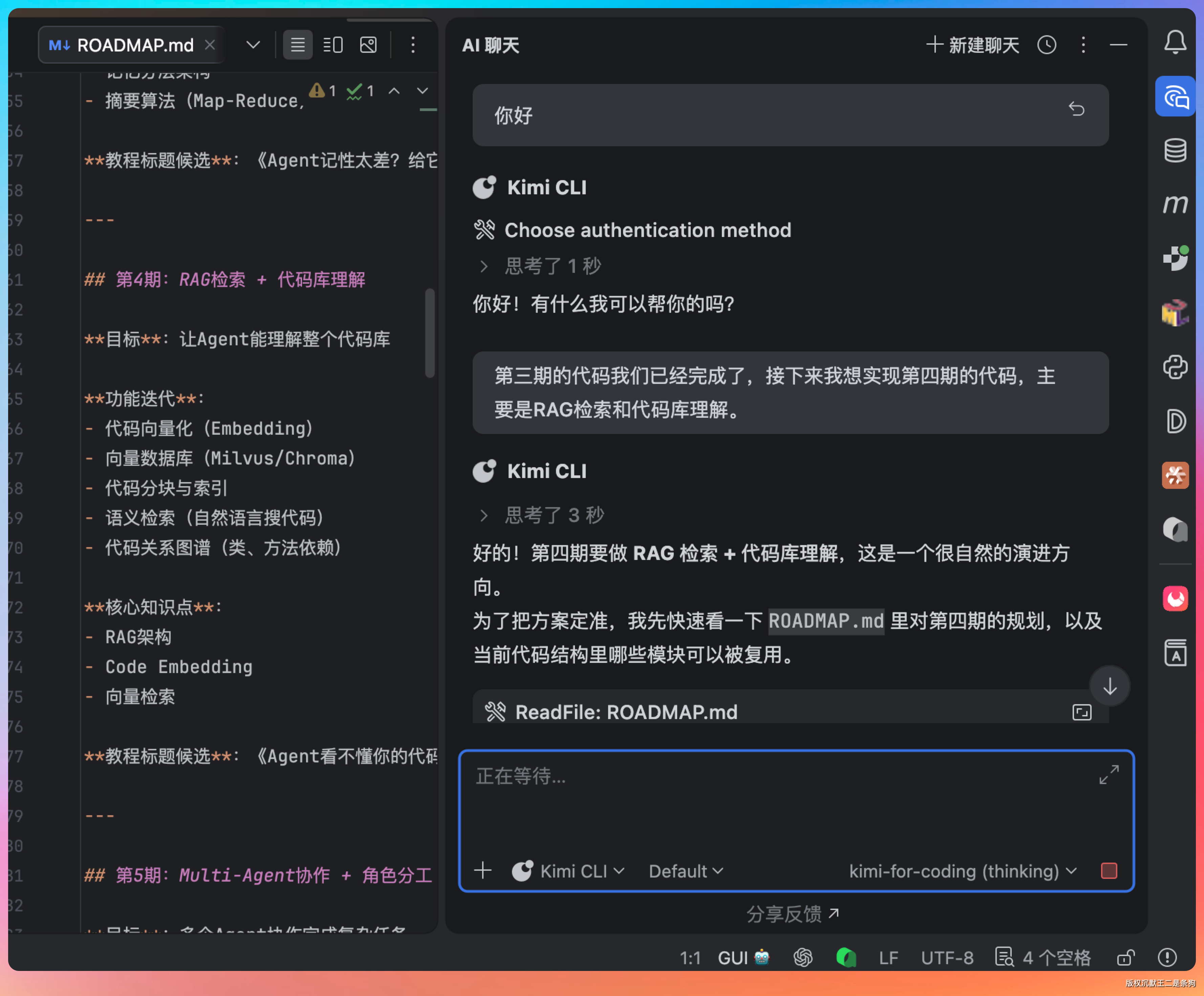Switch to editor-only view mode

298,45
